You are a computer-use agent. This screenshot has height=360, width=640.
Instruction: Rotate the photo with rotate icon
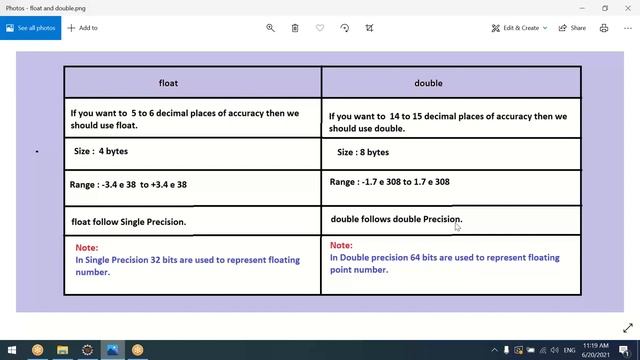click(x=344, y=28)
